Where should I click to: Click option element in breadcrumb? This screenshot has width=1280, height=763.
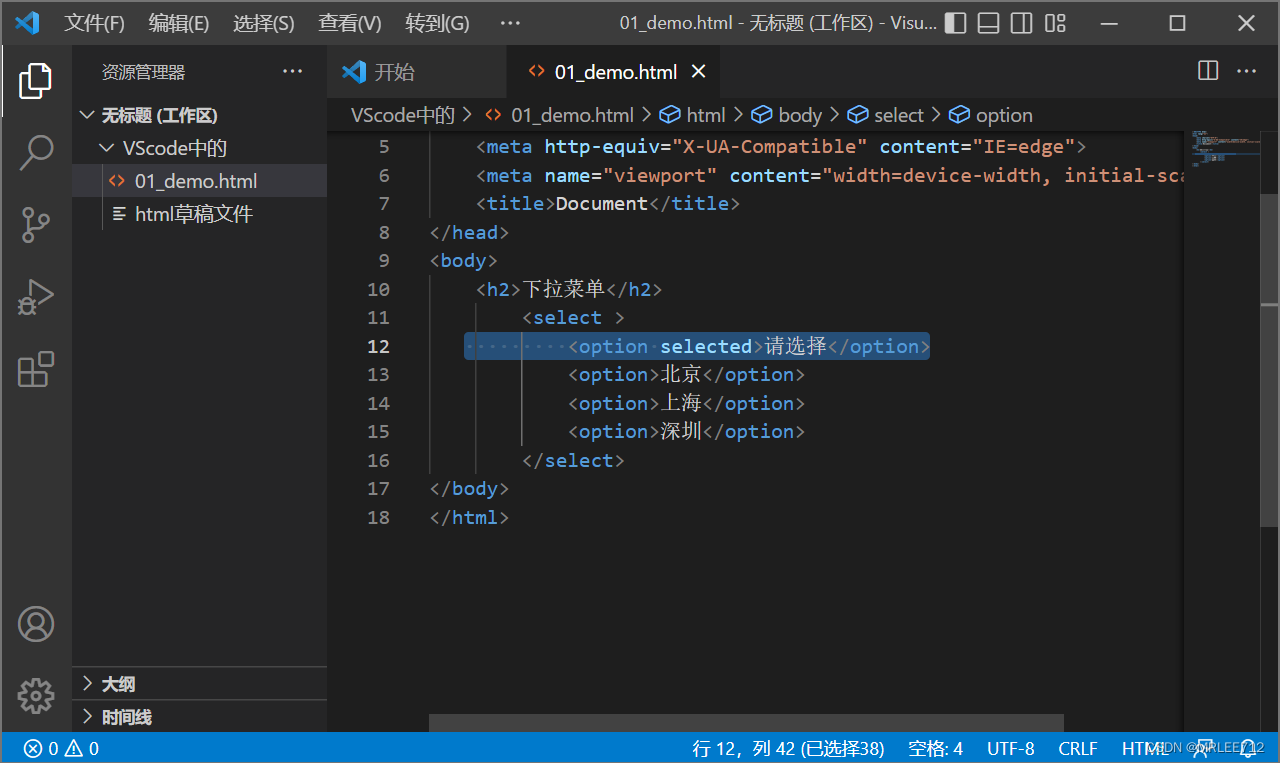990,115
